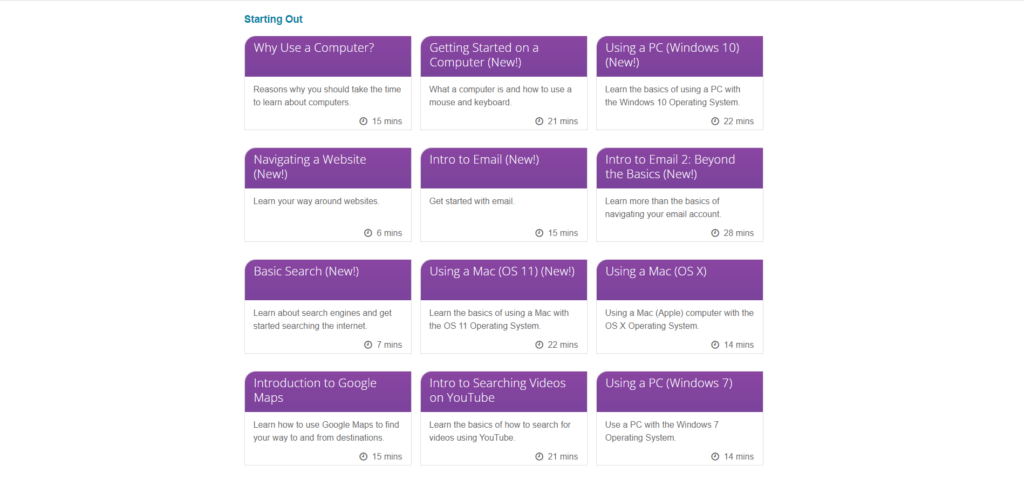1024x486 pixels.
Task: Open the Basic Search (New!) course
Action: click(x=306, y=271)
